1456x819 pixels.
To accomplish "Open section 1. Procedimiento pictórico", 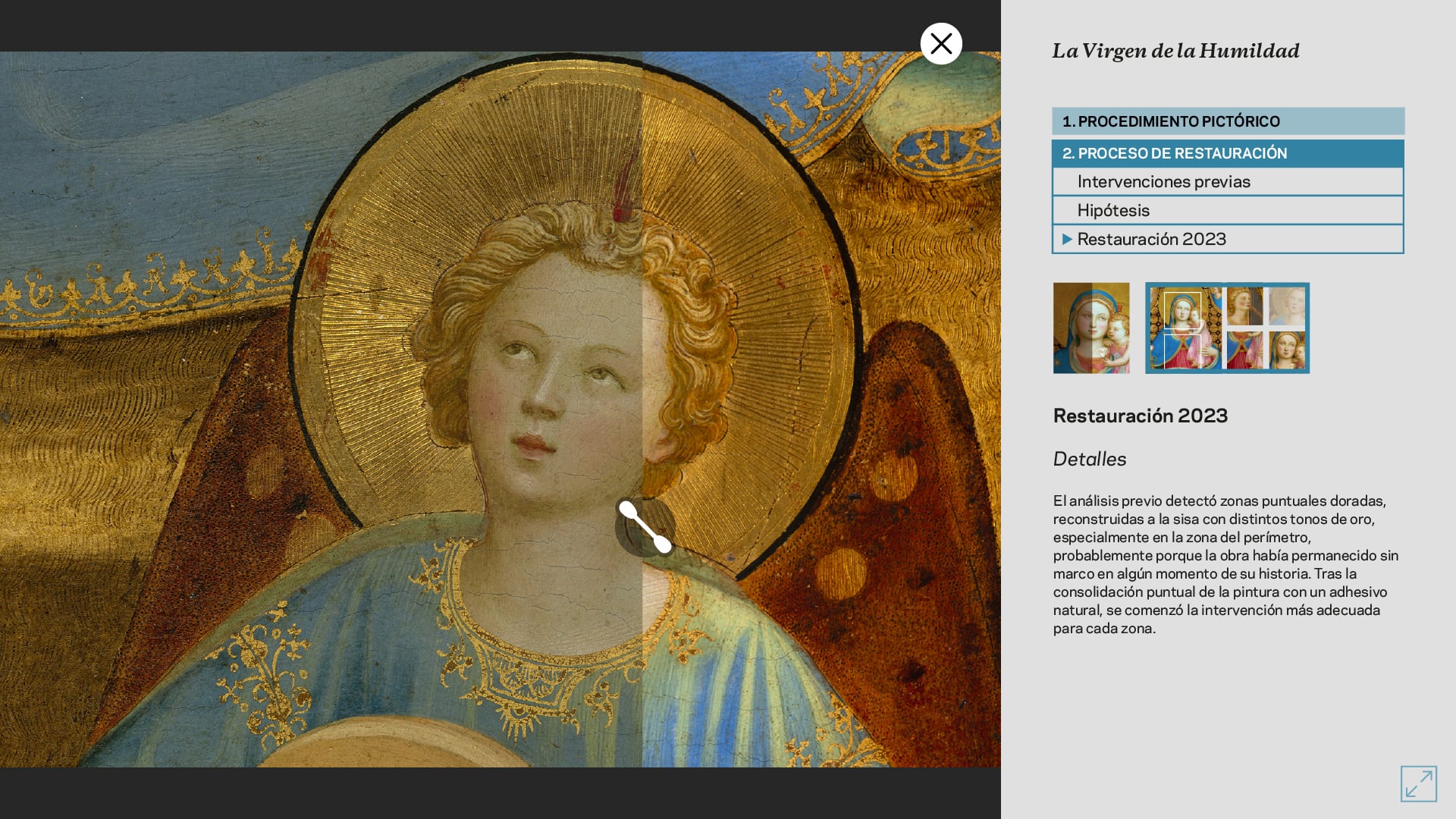I will pos(1228,121).
